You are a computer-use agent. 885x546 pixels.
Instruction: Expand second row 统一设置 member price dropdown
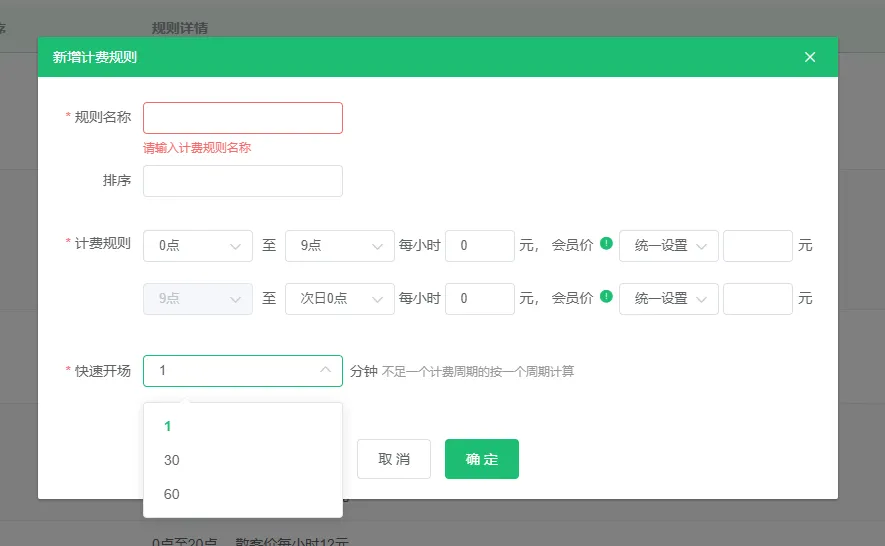click(669, 298)
